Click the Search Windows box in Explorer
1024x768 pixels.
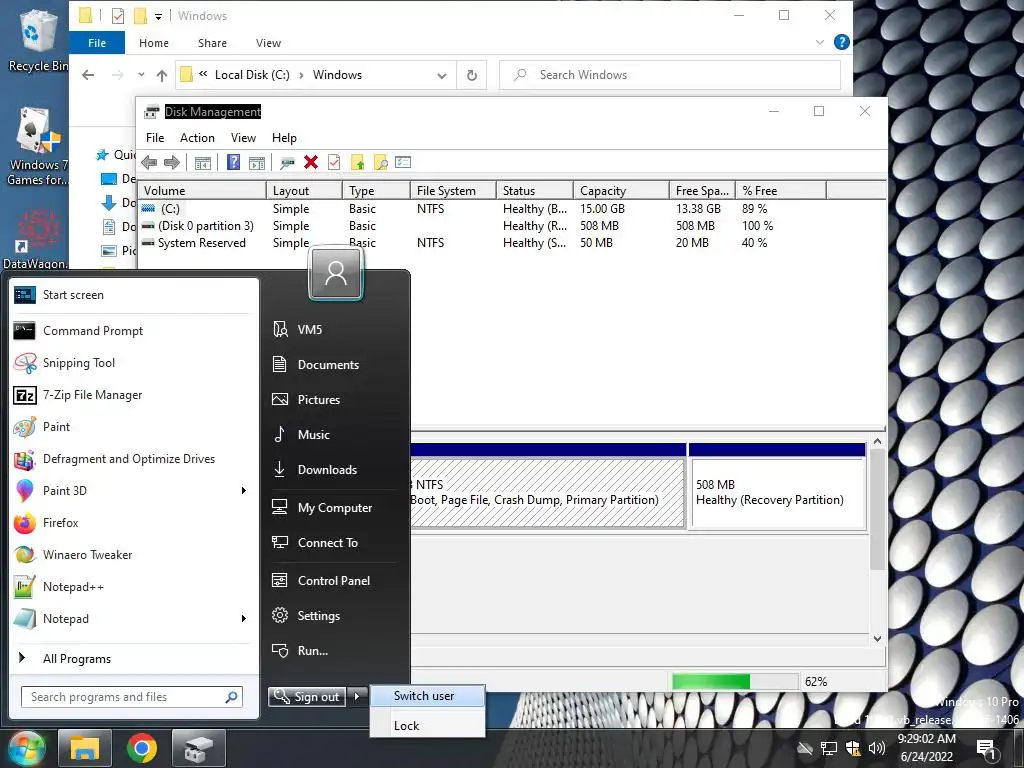[x=670, y=75]
